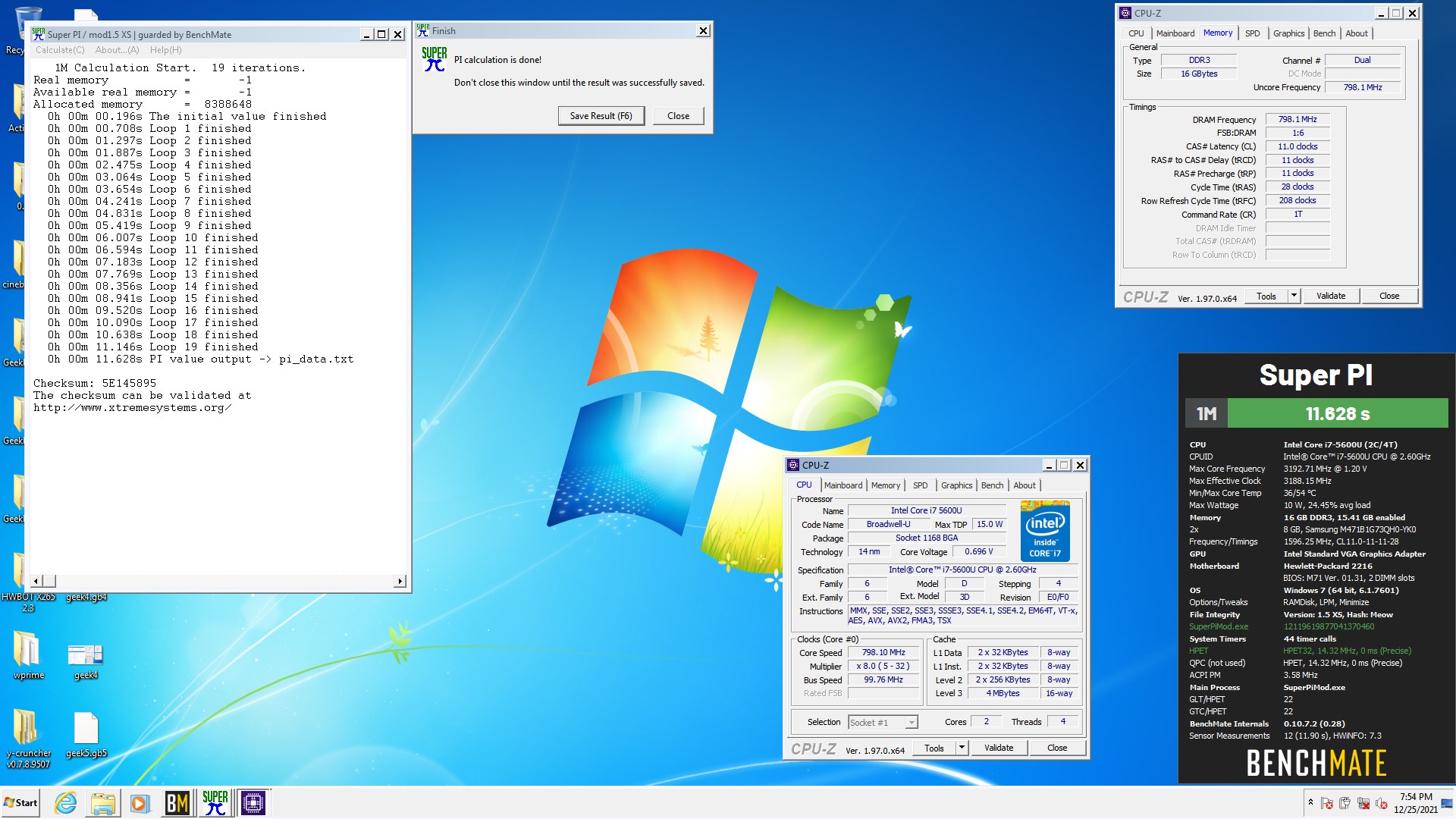Switch to Super PI taskbar icon

pos(215,802)
